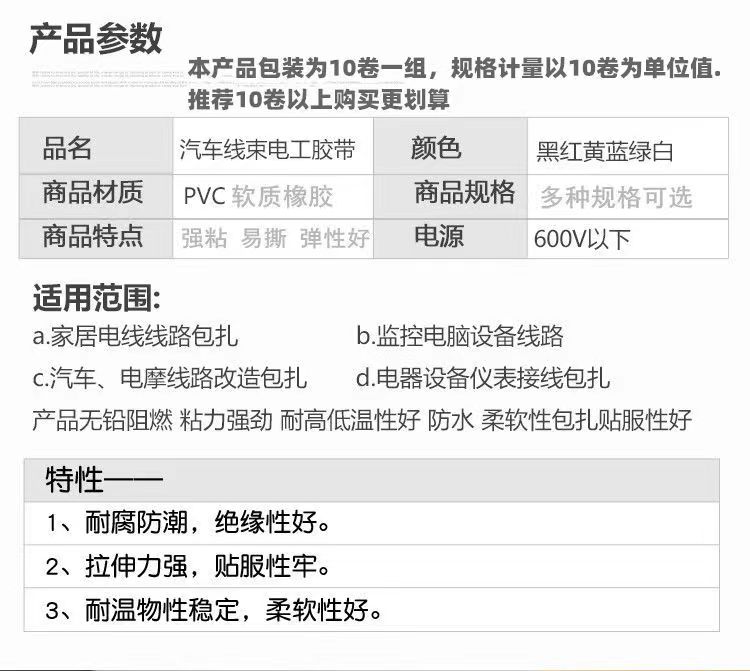Click the 特性—— section header
The image size is (750, 671).
pyautogui.click(x=372, y=480)
